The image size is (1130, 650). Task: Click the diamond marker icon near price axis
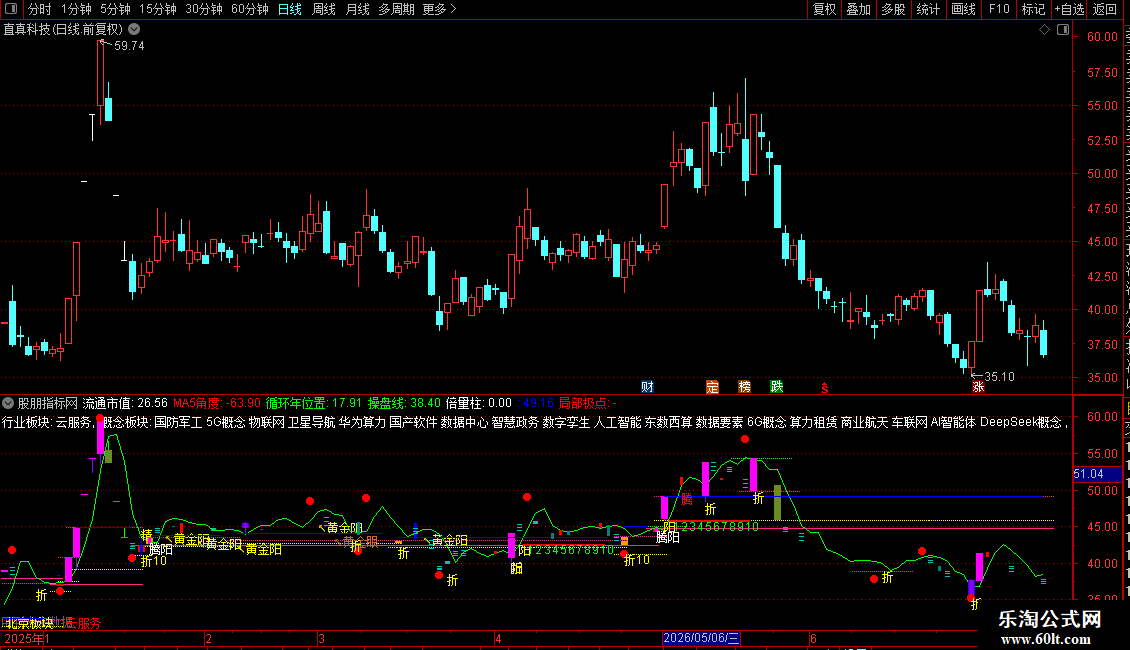tap(1044, 30)
